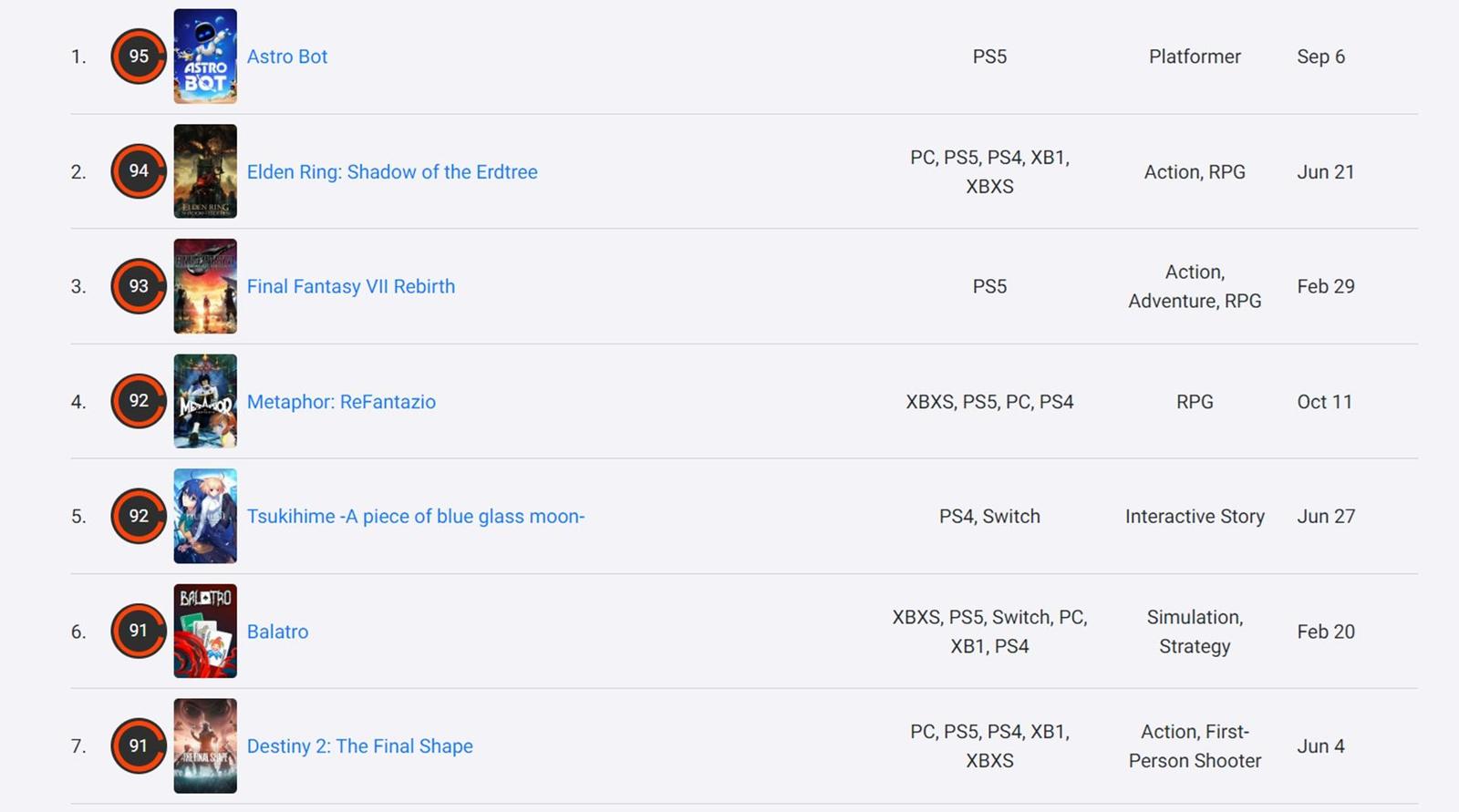This screenshot has height=812, width=1459.
Task: Click Final Fantasy VII Rebirth cover image
Action: click(205, 286)
